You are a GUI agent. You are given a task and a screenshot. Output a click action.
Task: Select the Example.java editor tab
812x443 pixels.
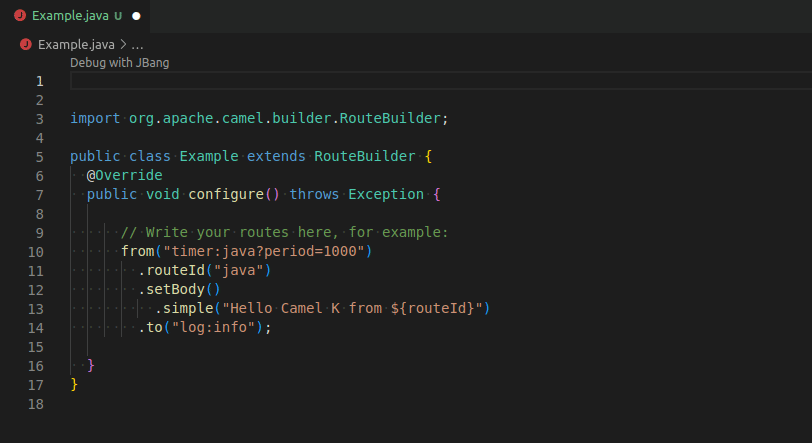(70, 16)
